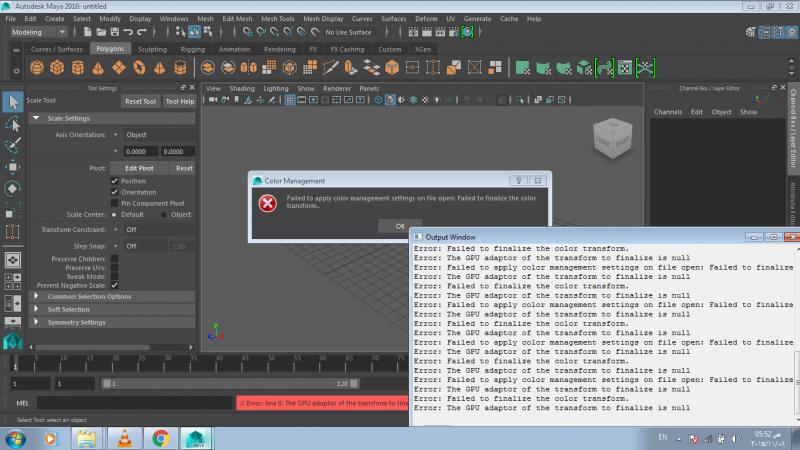800x450 pixels.
Task: Click the Reset Tool button
Action: (x=140, y=101)
